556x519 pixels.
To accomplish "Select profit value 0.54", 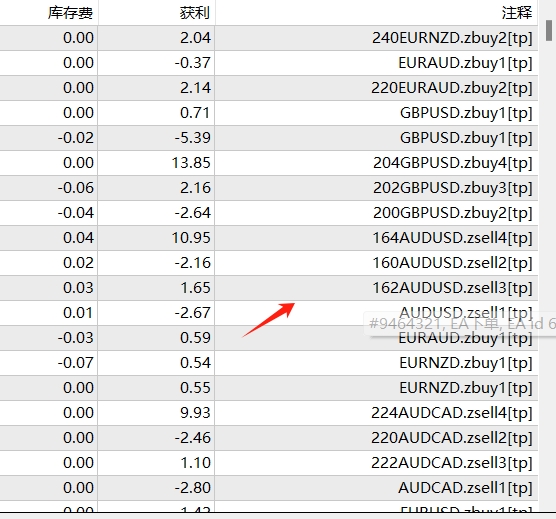I will coord(195,363).
